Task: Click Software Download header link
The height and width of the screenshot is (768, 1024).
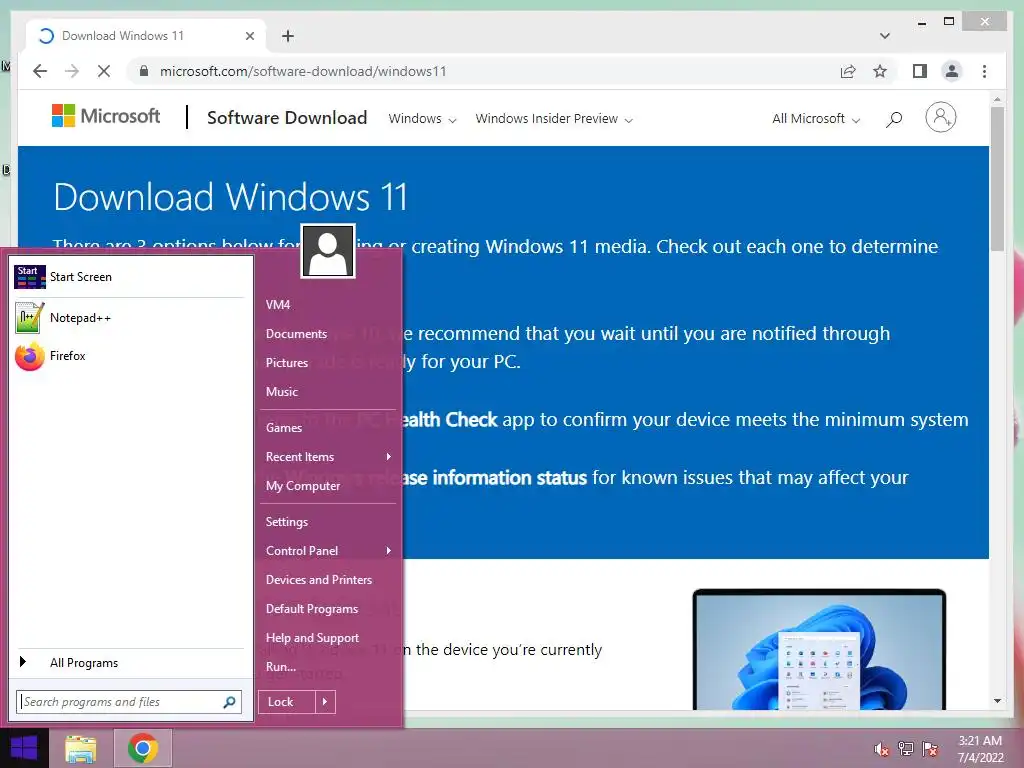Action: [287, 118]
